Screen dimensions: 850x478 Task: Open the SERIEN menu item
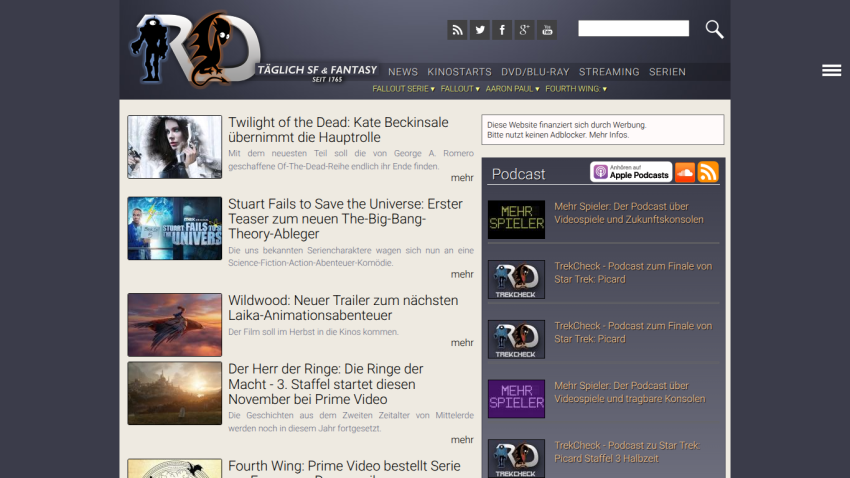[x=667, y=72]
